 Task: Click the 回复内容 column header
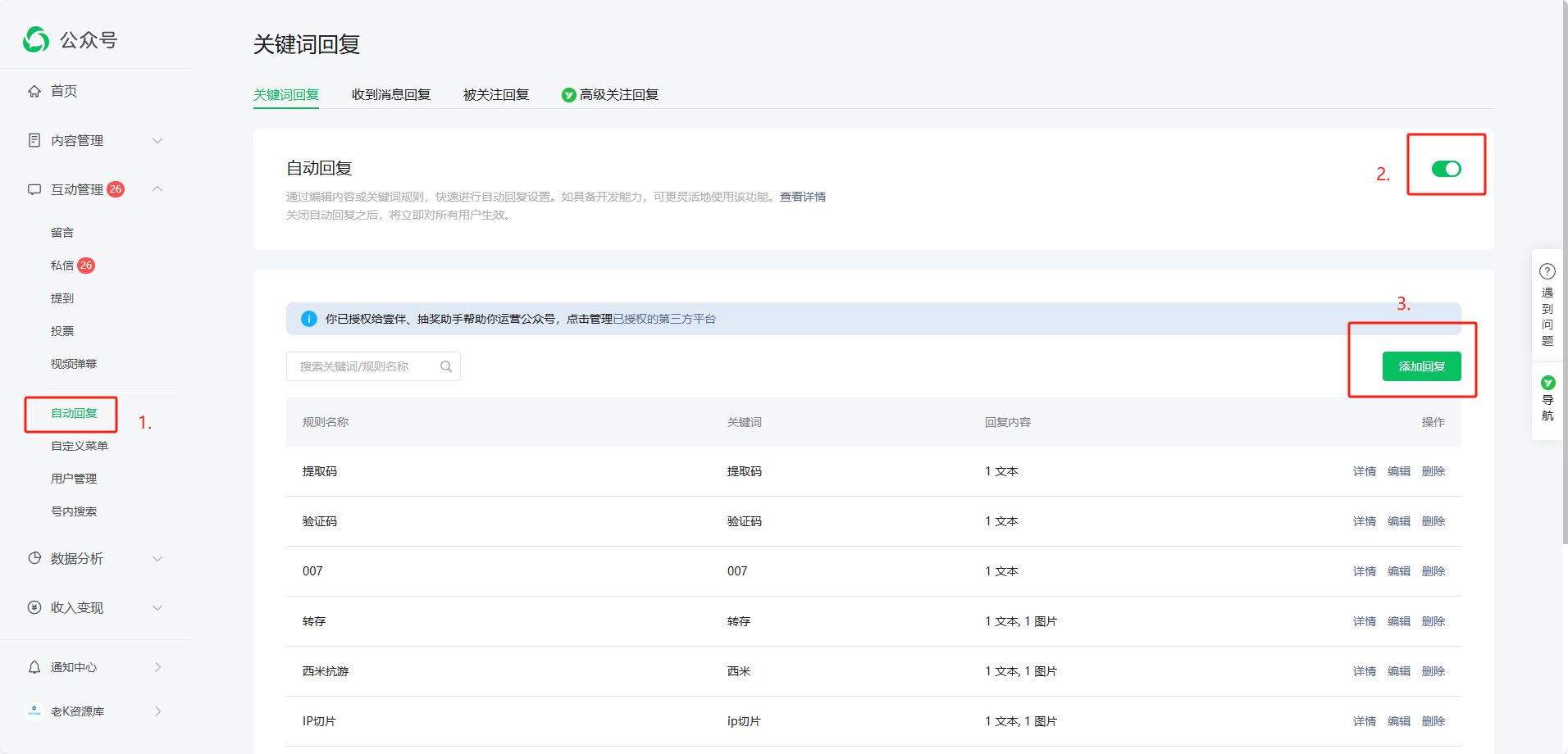[1008, 422]
